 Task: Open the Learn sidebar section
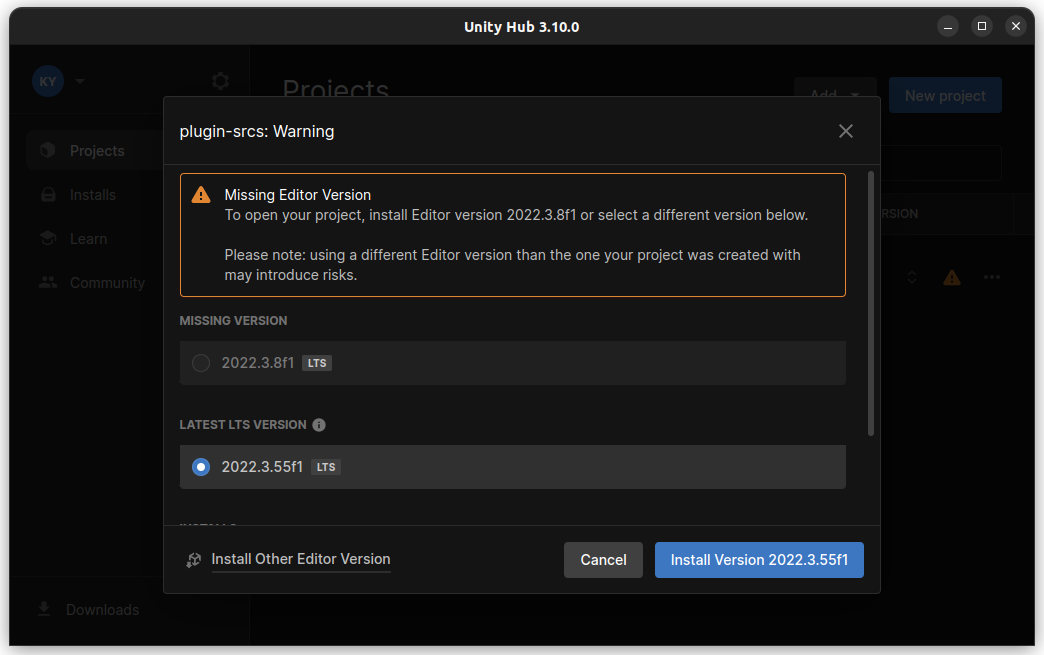pyautogui.click(x=89, y=238)
